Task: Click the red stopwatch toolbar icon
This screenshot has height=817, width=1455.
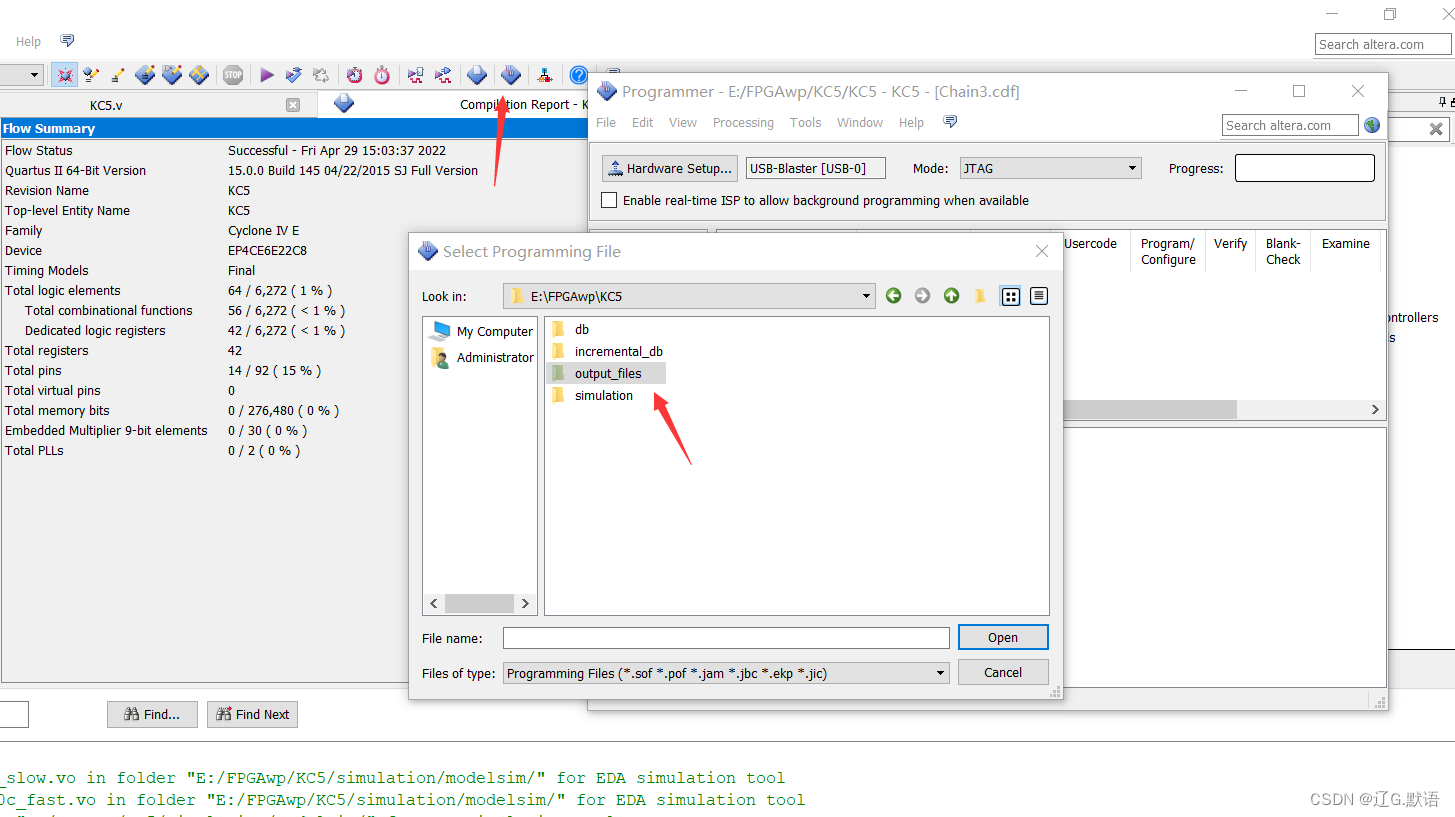Action: (x=382, y=75)
